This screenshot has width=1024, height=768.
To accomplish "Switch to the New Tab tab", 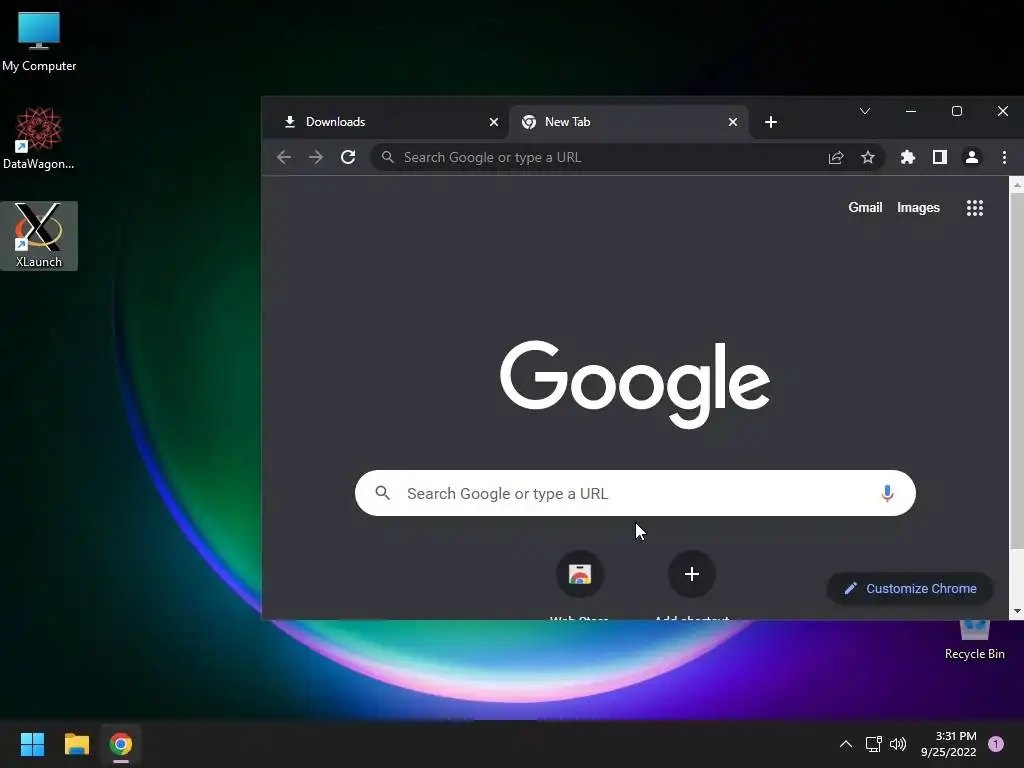I will click(x=628, y=122).
